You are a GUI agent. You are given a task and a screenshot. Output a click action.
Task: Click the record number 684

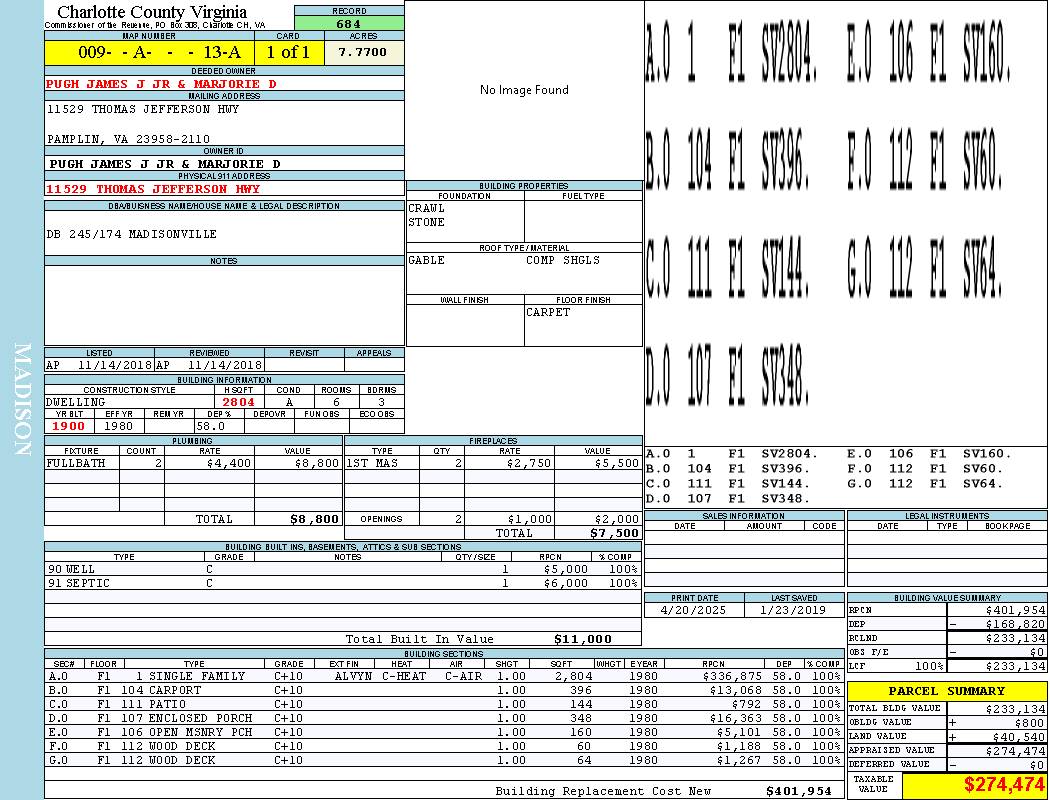[348, 24]
